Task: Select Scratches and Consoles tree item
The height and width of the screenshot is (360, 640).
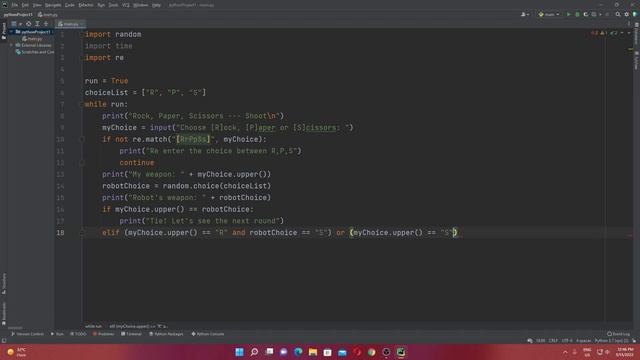Action: 35,52
